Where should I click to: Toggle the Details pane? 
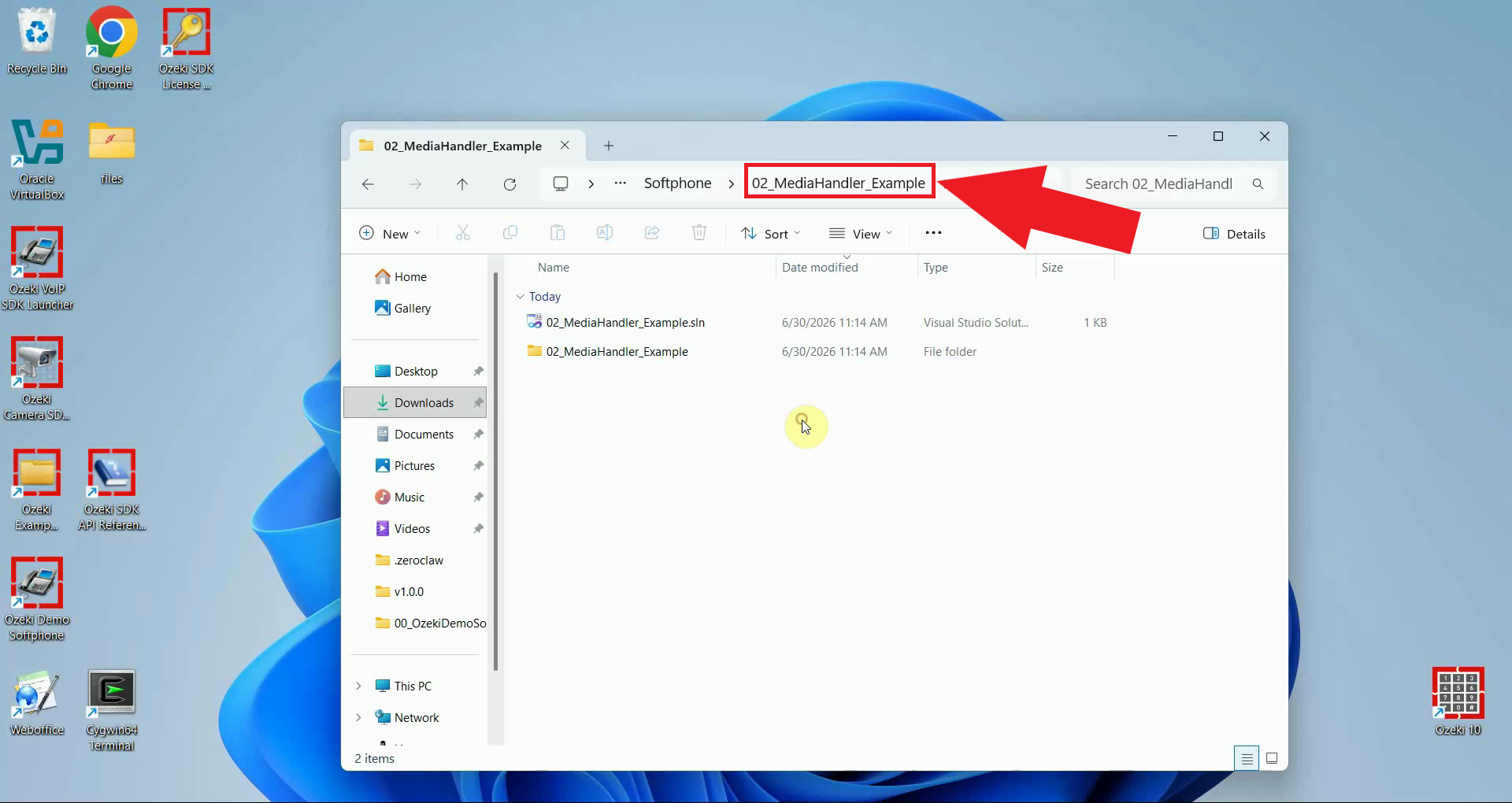coord(1234,234)
